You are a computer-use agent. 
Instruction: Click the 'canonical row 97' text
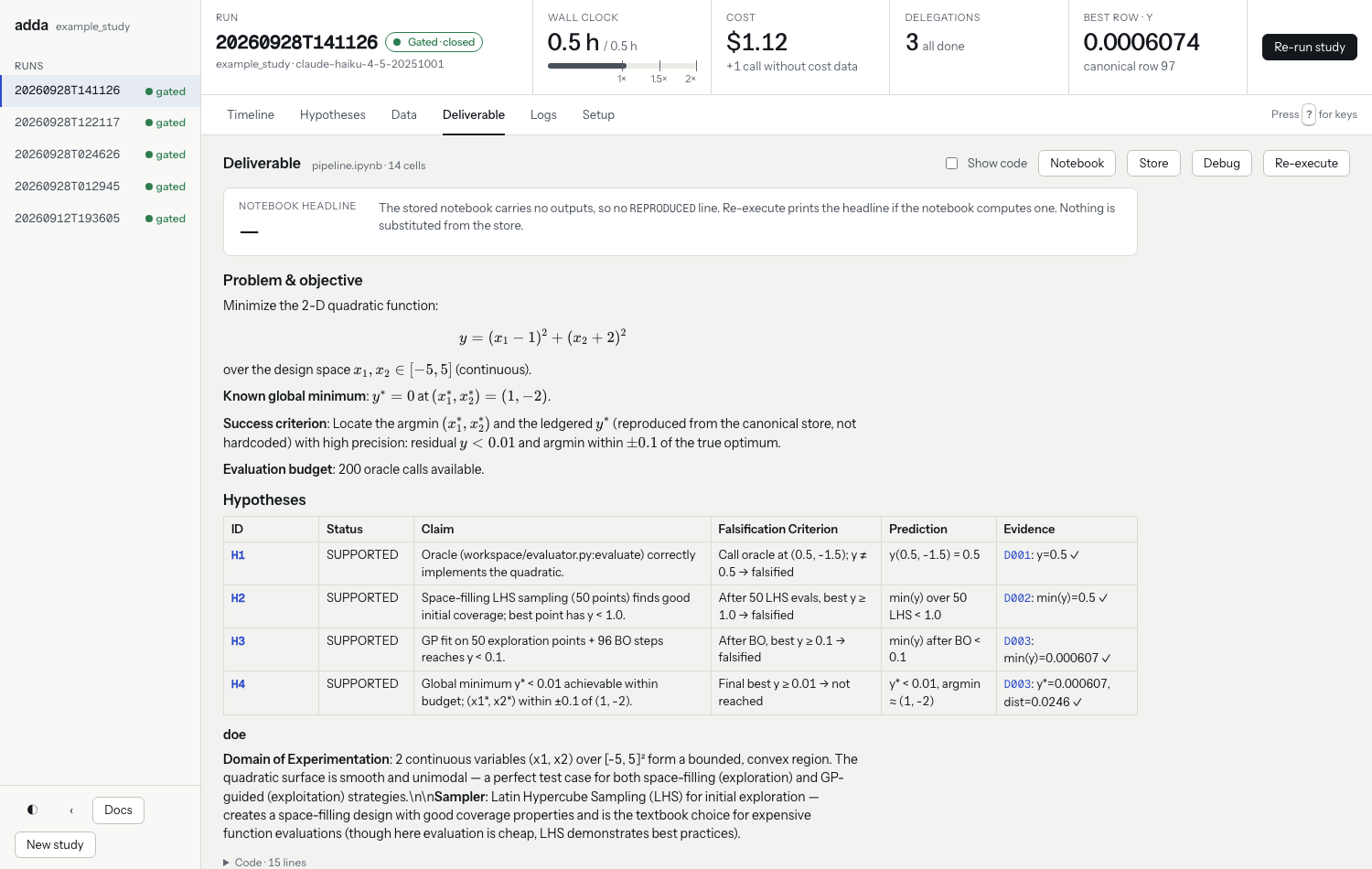[x=1130, y=66]
